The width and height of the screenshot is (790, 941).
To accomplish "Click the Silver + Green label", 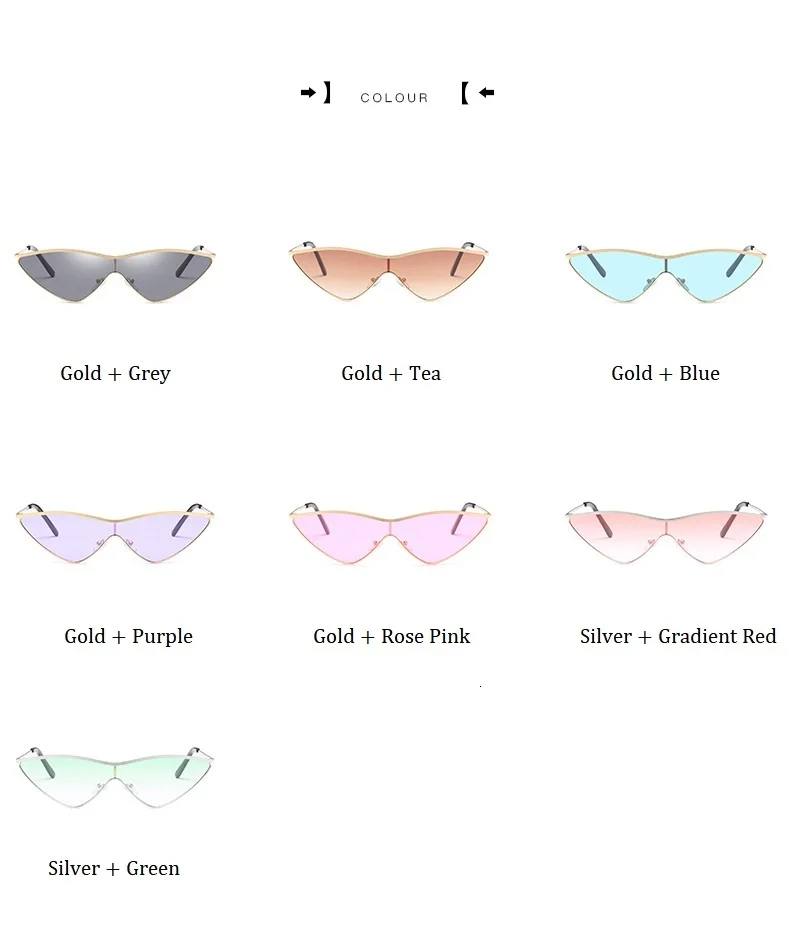I will [113, 868].
